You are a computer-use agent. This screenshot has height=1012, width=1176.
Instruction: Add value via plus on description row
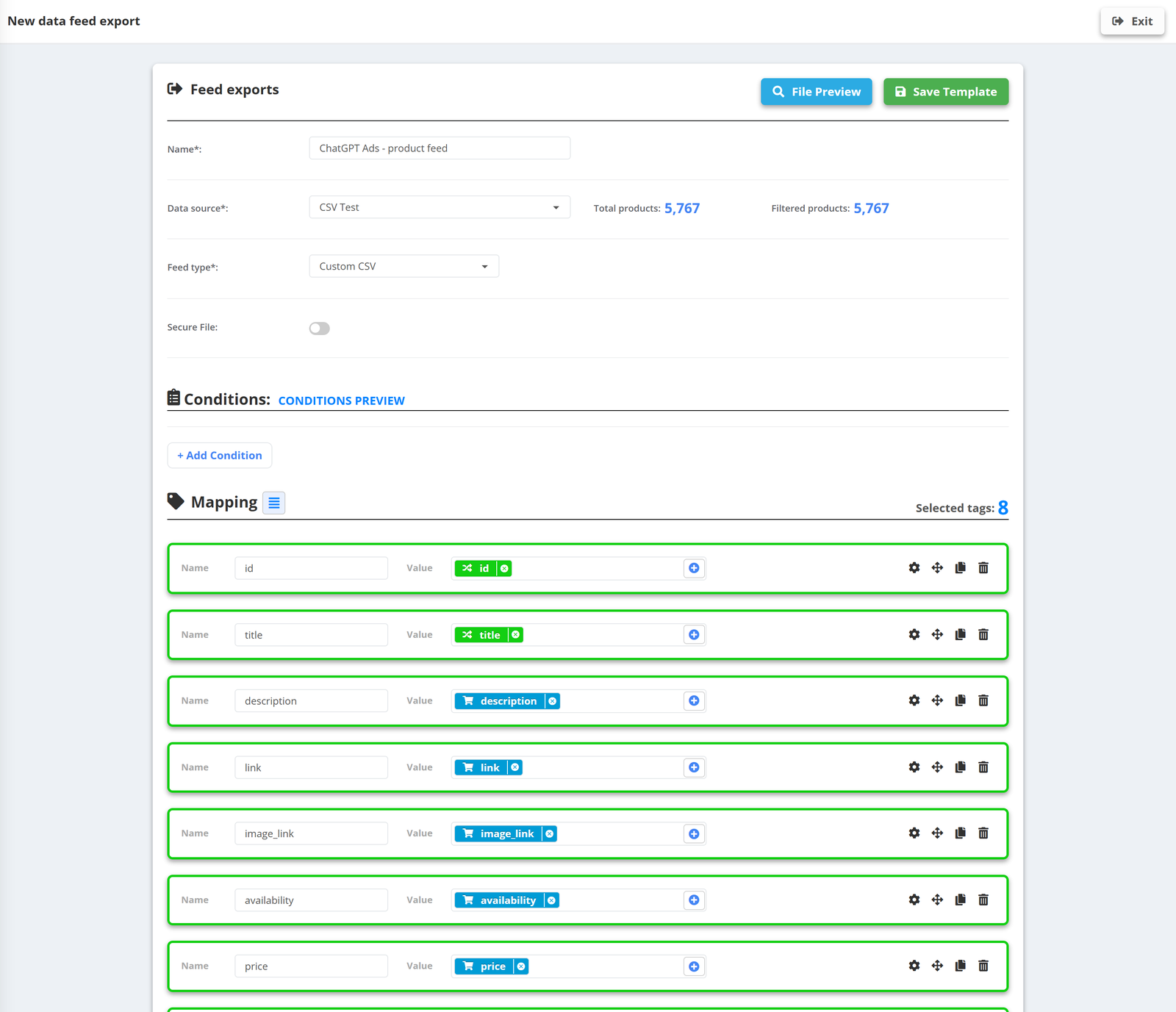(694, 700)
